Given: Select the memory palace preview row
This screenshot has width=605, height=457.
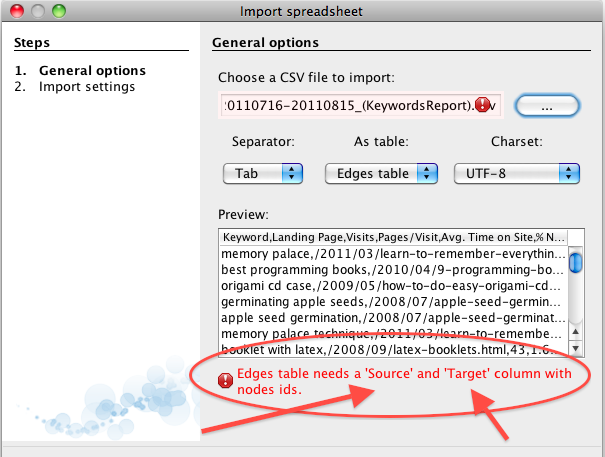Looking at the screenshot, I should point(394,254).
